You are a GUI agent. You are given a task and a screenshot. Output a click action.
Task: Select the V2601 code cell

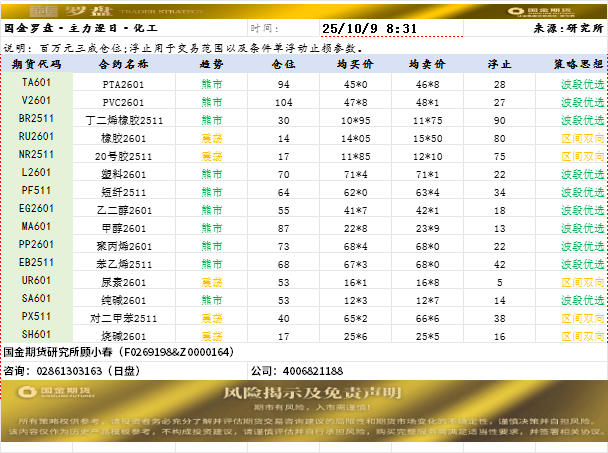[x=36, y=100]
